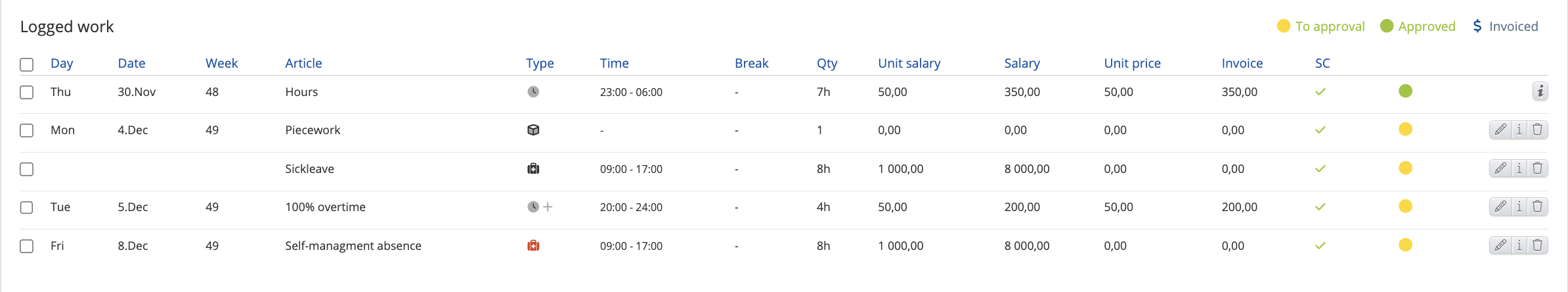This screenshot has width=1568, height=292.
Task: Tick the Tue 5.Dec row checkbox
Action: click(x=26, y=207)
